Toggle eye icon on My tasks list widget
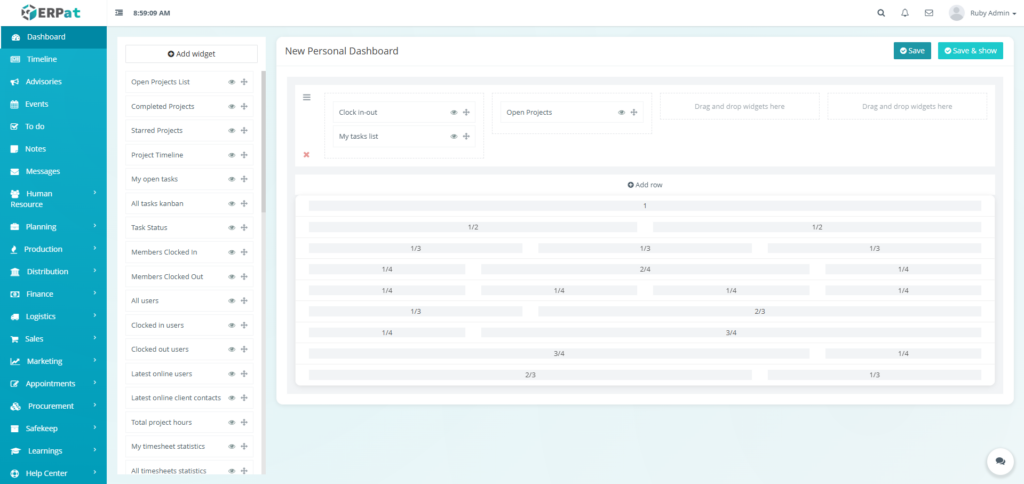 (x=454, y=137)
